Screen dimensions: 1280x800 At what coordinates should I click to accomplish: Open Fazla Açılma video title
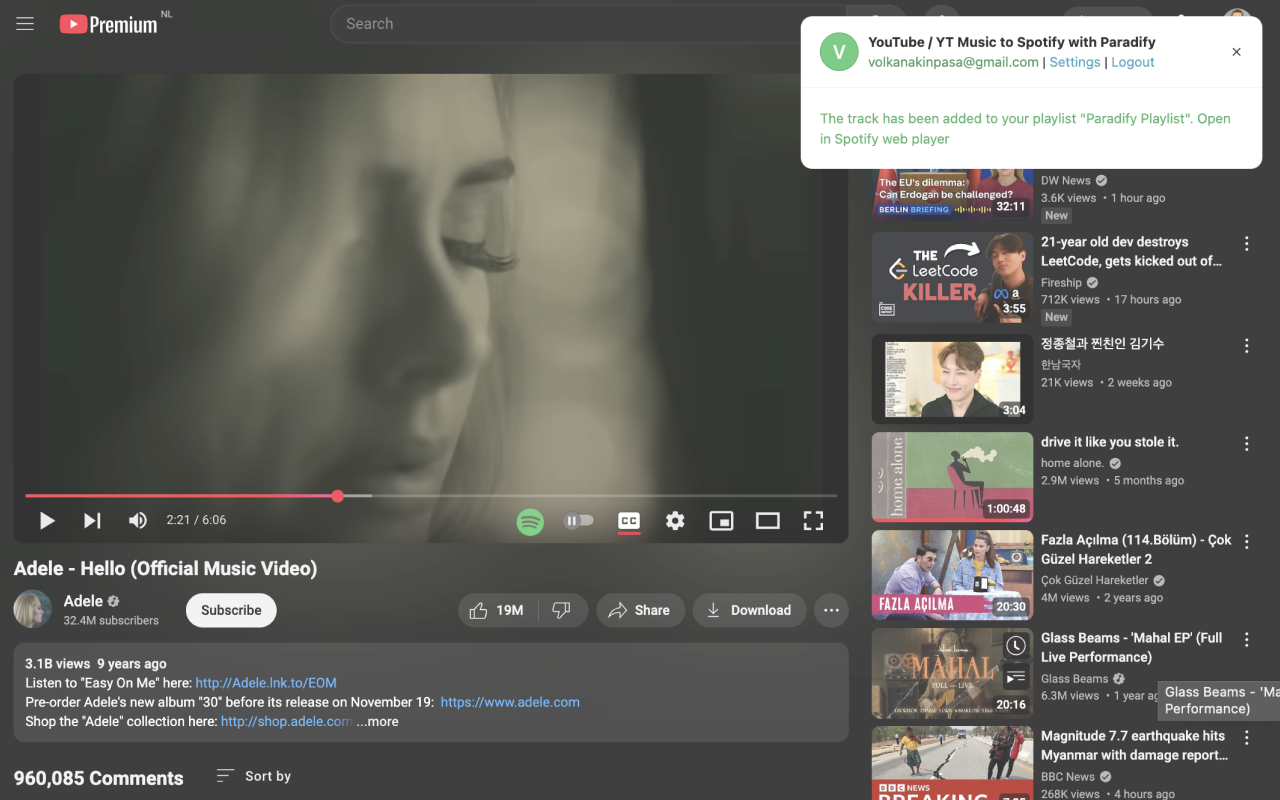tap(1136, 549)
